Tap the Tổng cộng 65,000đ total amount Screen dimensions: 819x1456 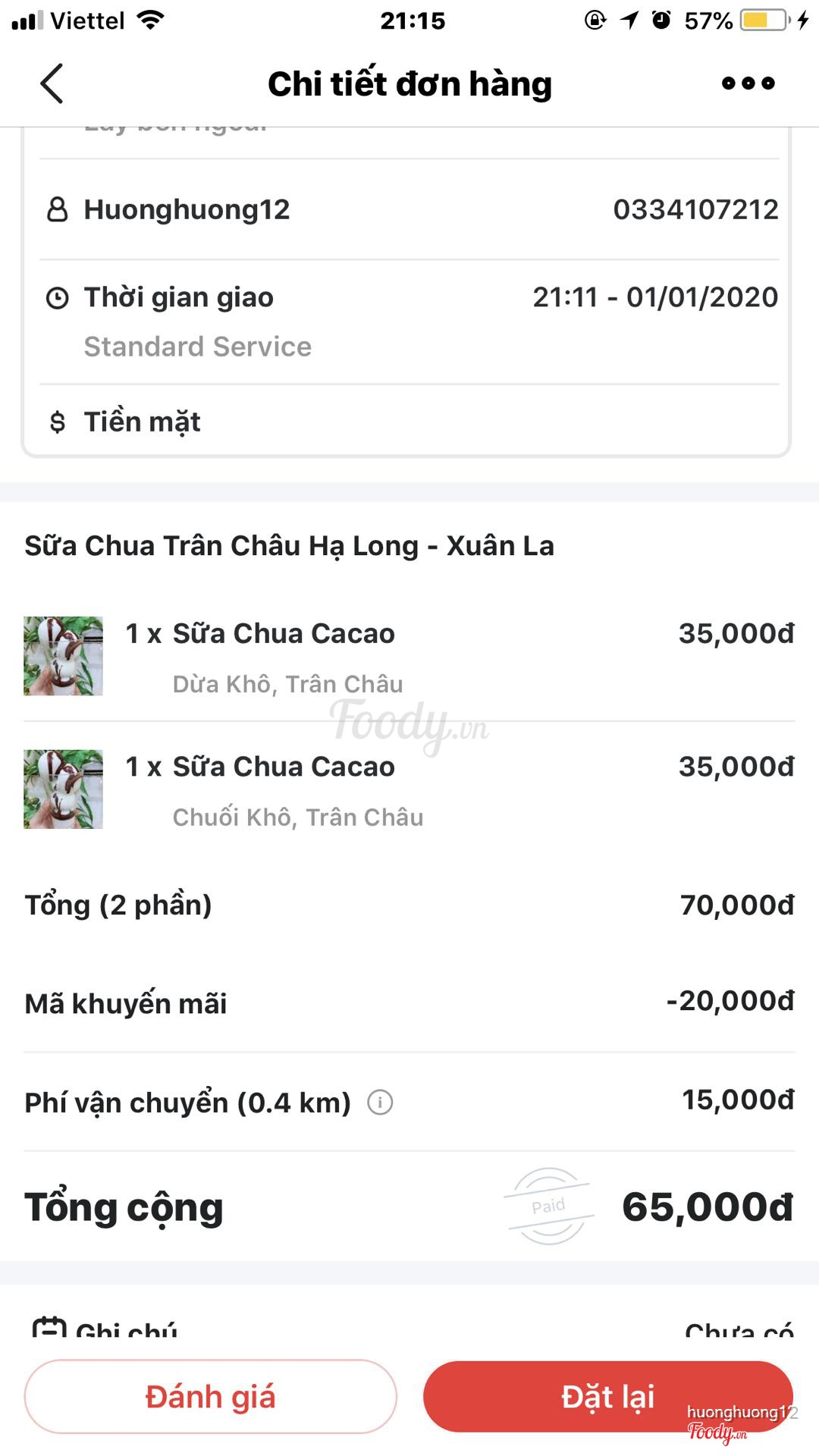click(x=707, y=1207)
